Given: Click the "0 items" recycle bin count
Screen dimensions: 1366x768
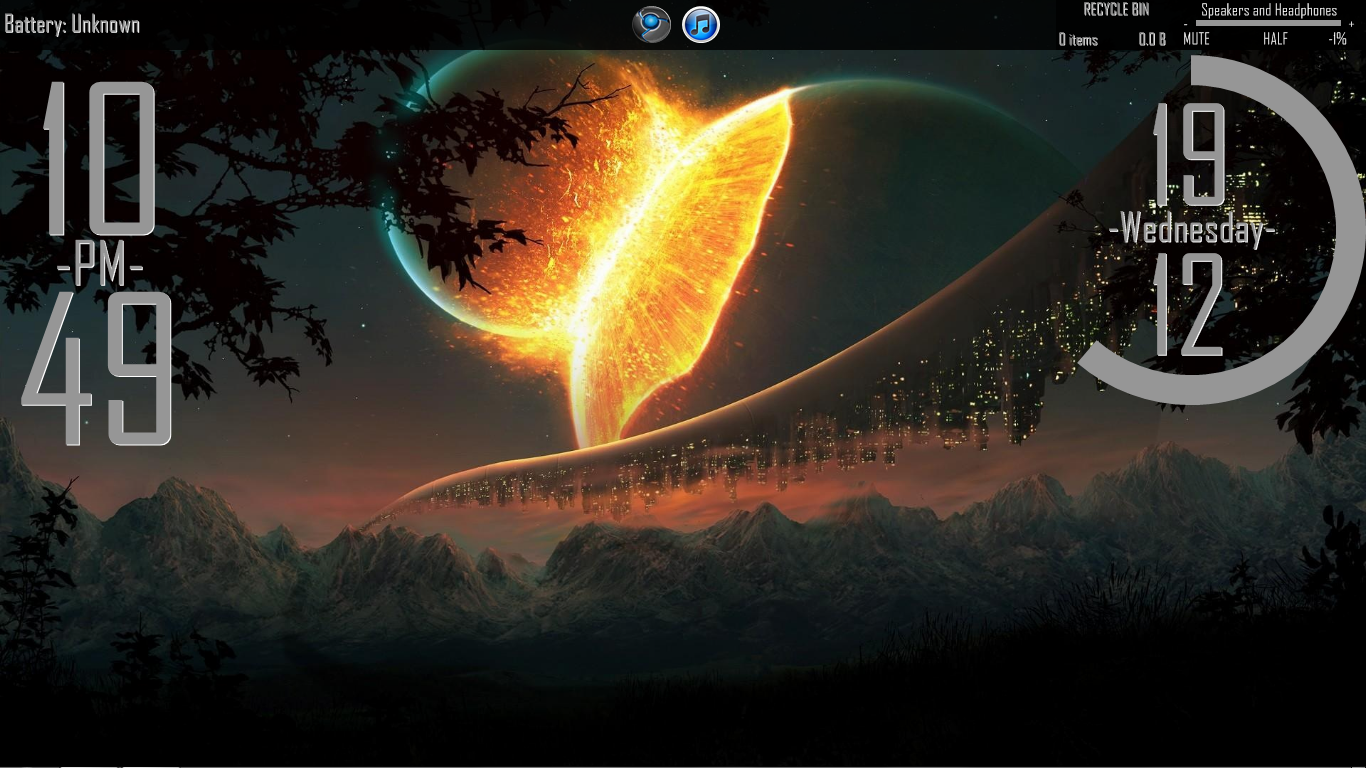Looking at the screenshot, I should (1078, 40).
